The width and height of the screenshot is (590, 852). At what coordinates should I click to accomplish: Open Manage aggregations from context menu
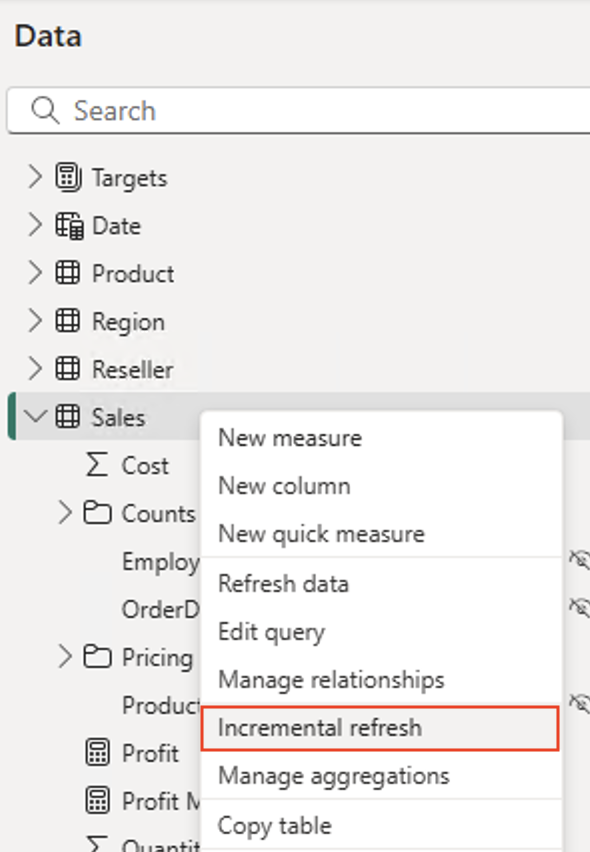coord(334,776)
